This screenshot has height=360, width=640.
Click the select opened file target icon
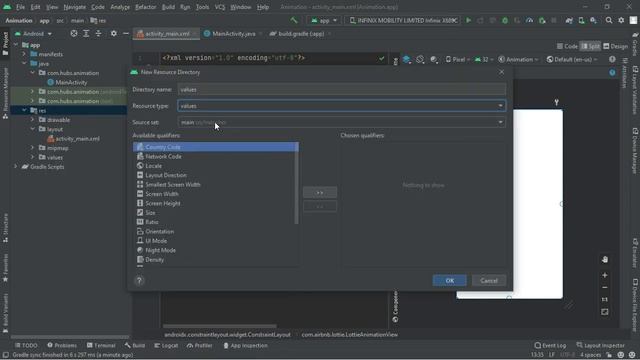click(x=74, y=33)
